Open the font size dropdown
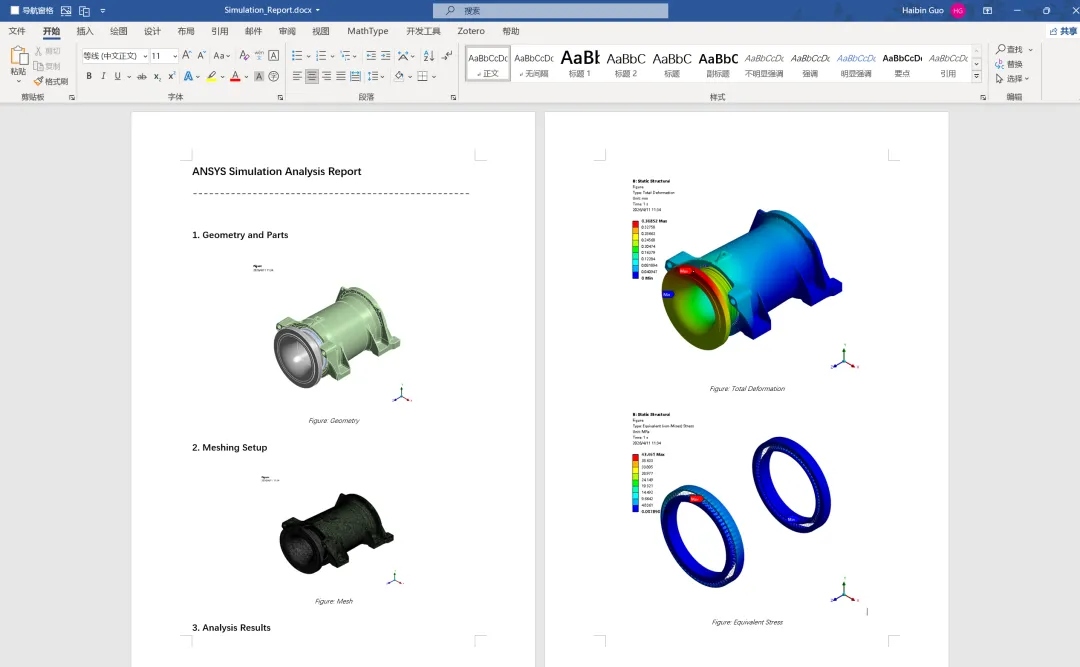This screenshot has width=1080, height=667. tap(175, 56)
